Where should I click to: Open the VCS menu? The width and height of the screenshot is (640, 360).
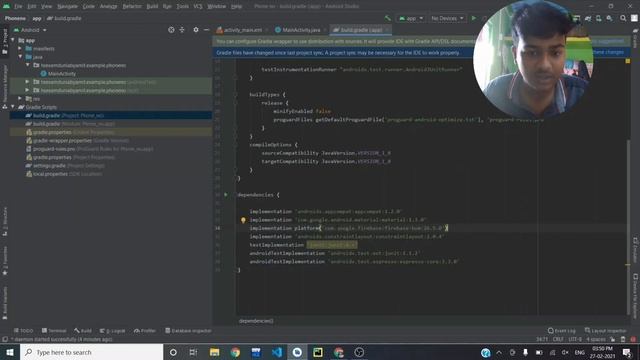[x=198, y=6]
